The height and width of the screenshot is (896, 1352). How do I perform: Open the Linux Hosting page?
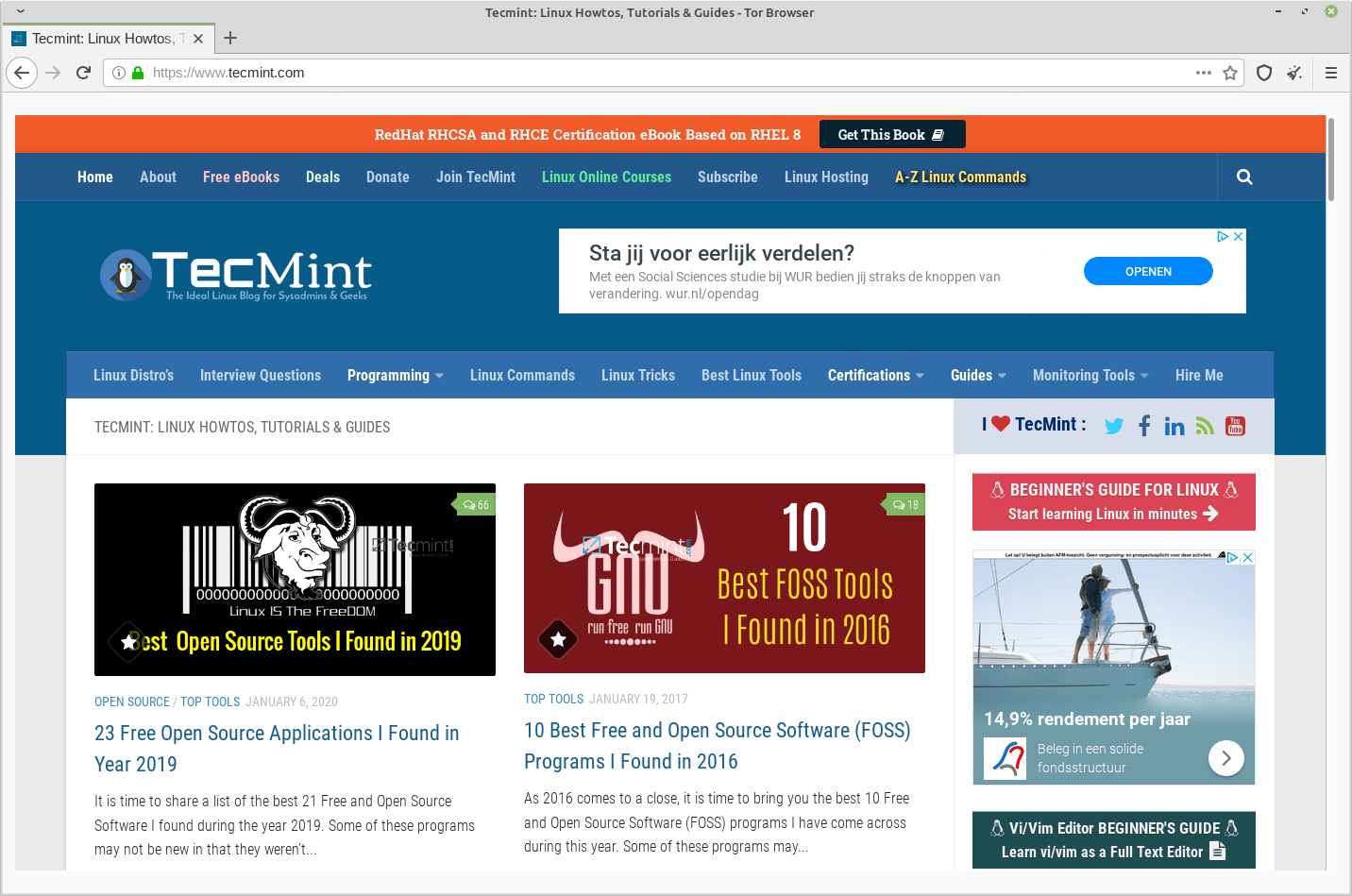pyautogui.click(x=826, y=177)
